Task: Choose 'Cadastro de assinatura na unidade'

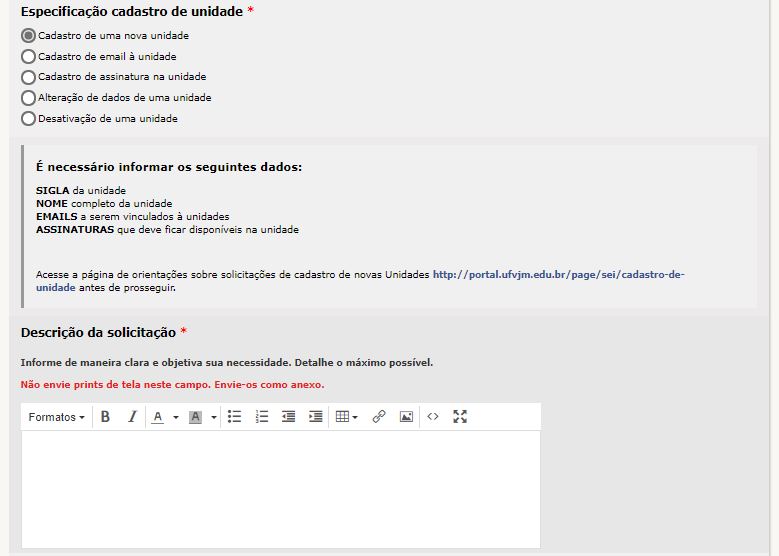Action: (28, 77)
